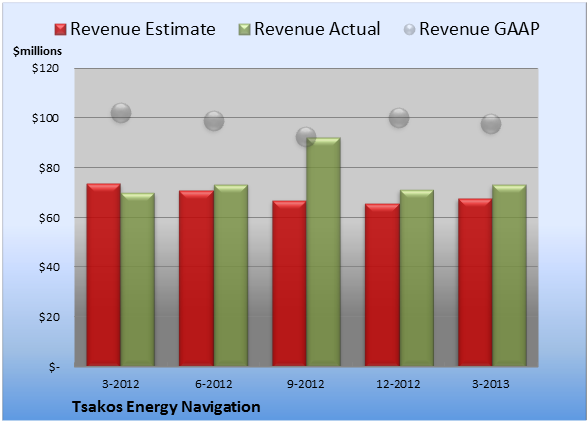Select the red estimate bar for 3-2013
Viewport: 588px width, 422px height.
[x=475, y=282]
